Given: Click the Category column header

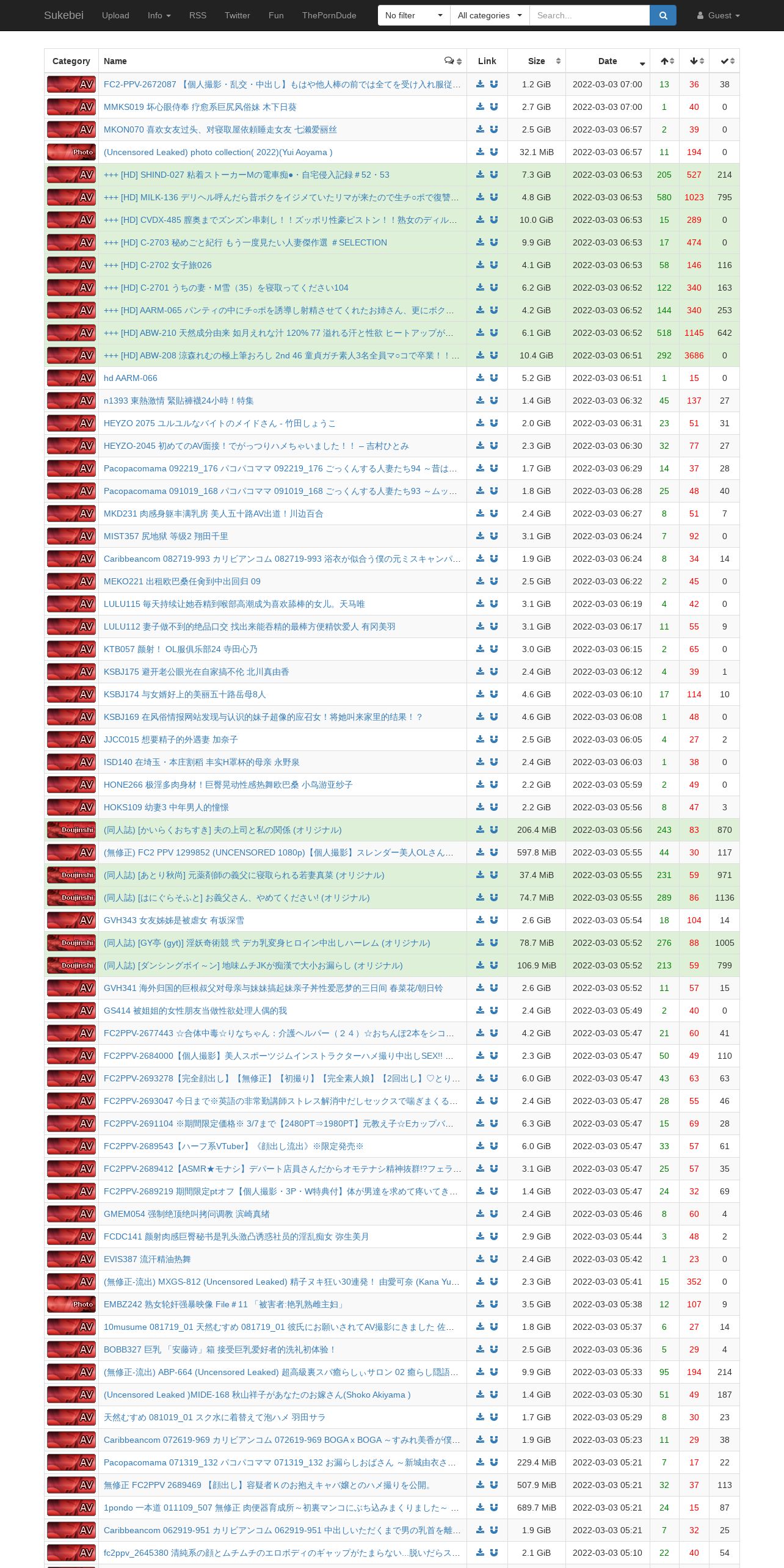Looking at the screenshot, I should pyautogui.click(x=71, y=61).
